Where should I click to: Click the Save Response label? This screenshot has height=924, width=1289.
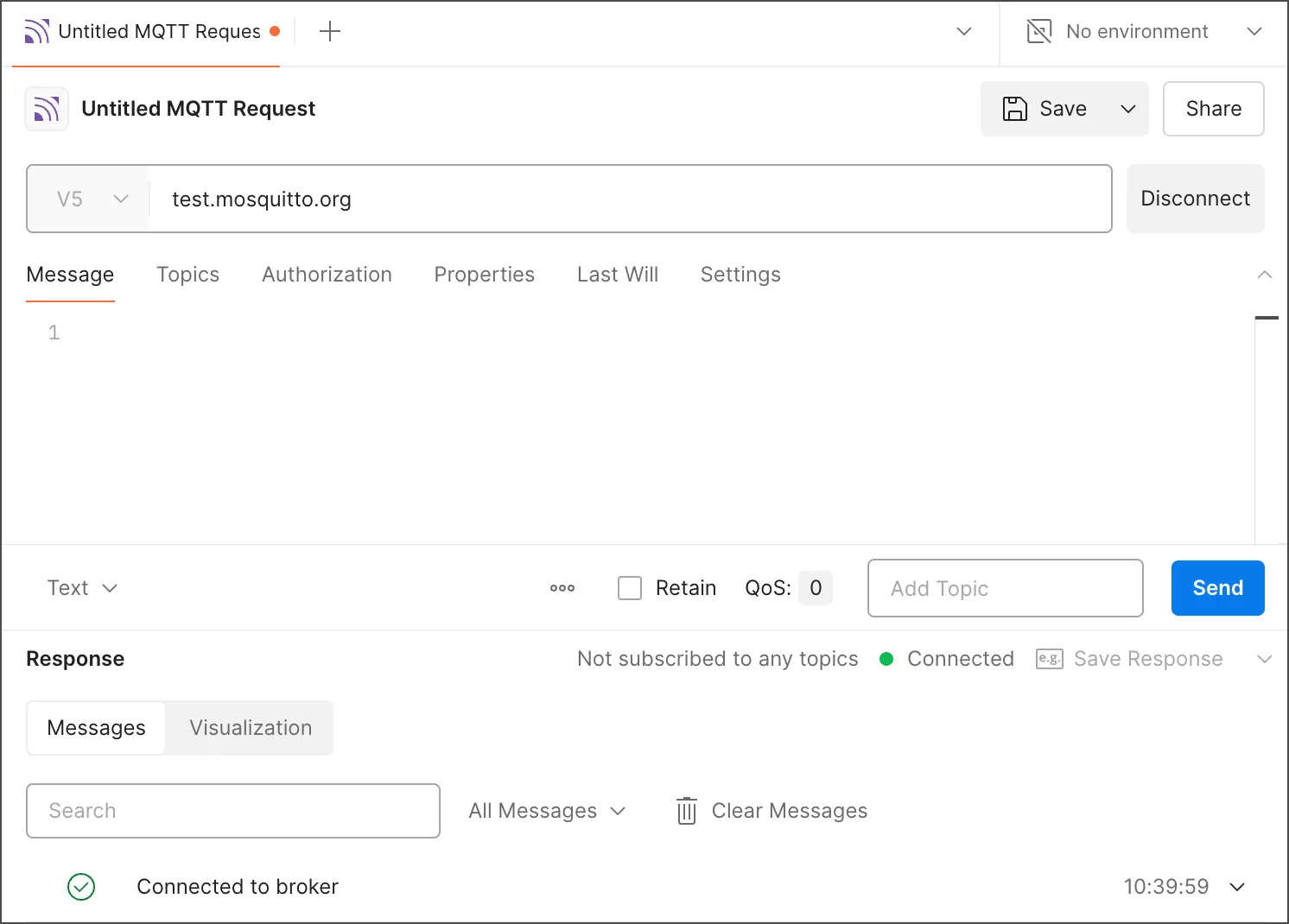point(1148,659)
